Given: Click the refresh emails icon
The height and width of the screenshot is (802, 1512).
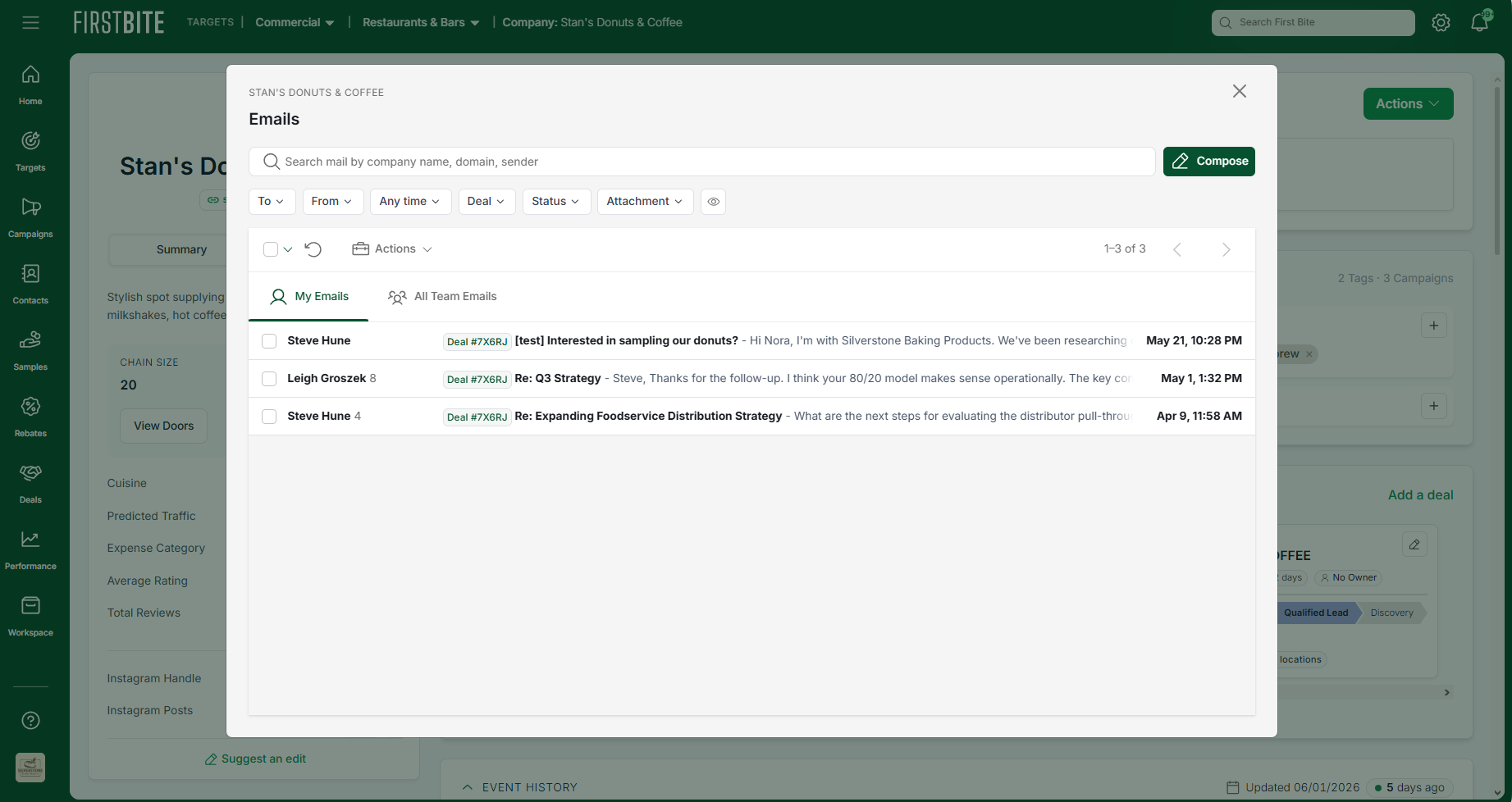Looking at the screenshot, I should click(313, 249).
